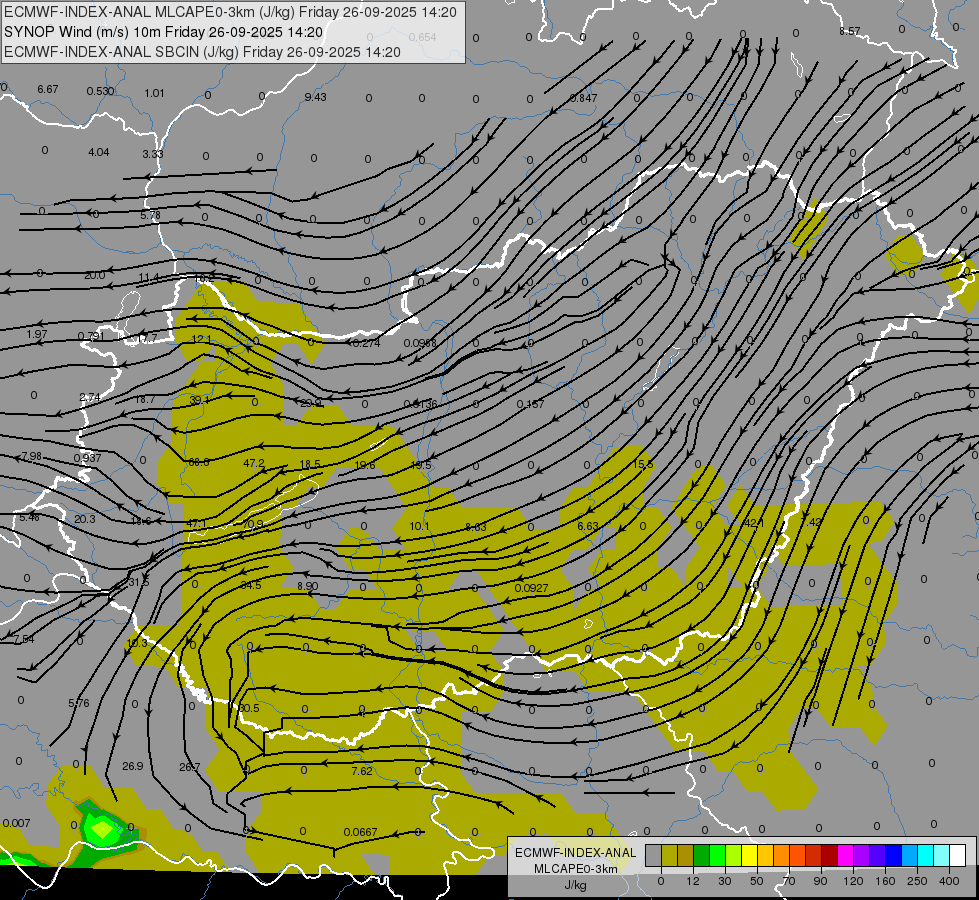979x900 pixels.
Task: Click the map value 7.62
Action: click(362, 771)
